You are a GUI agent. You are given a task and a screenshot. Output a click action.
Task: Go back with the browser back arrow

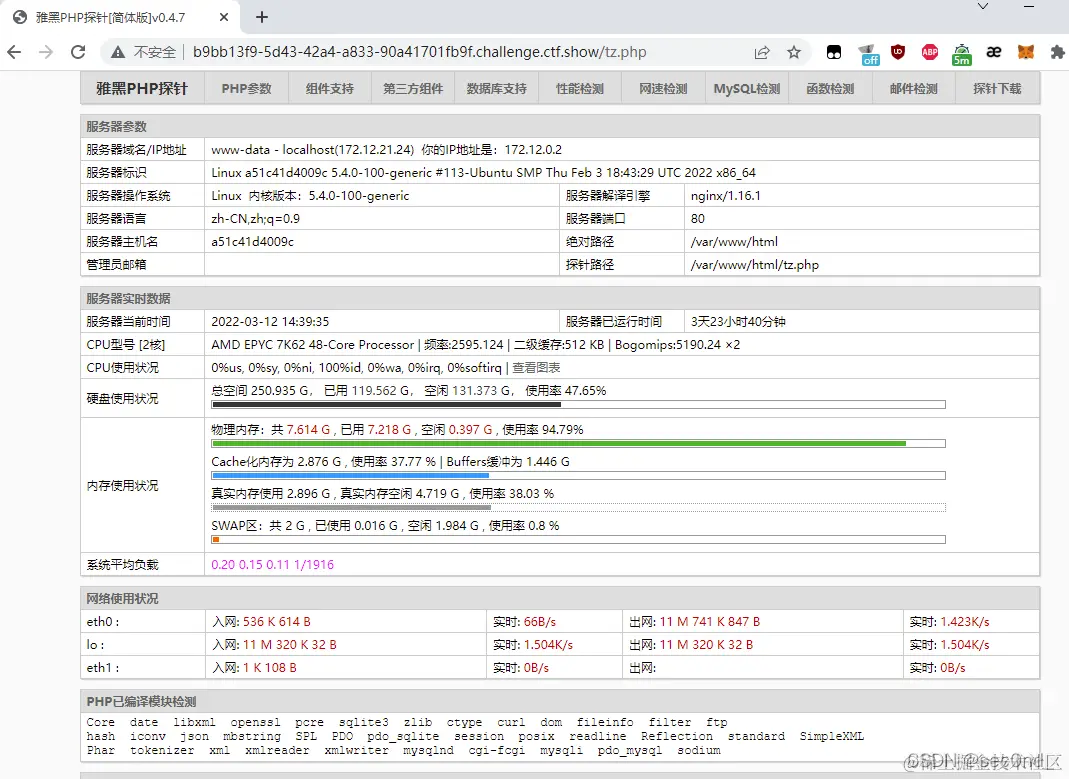click(14, 52)
